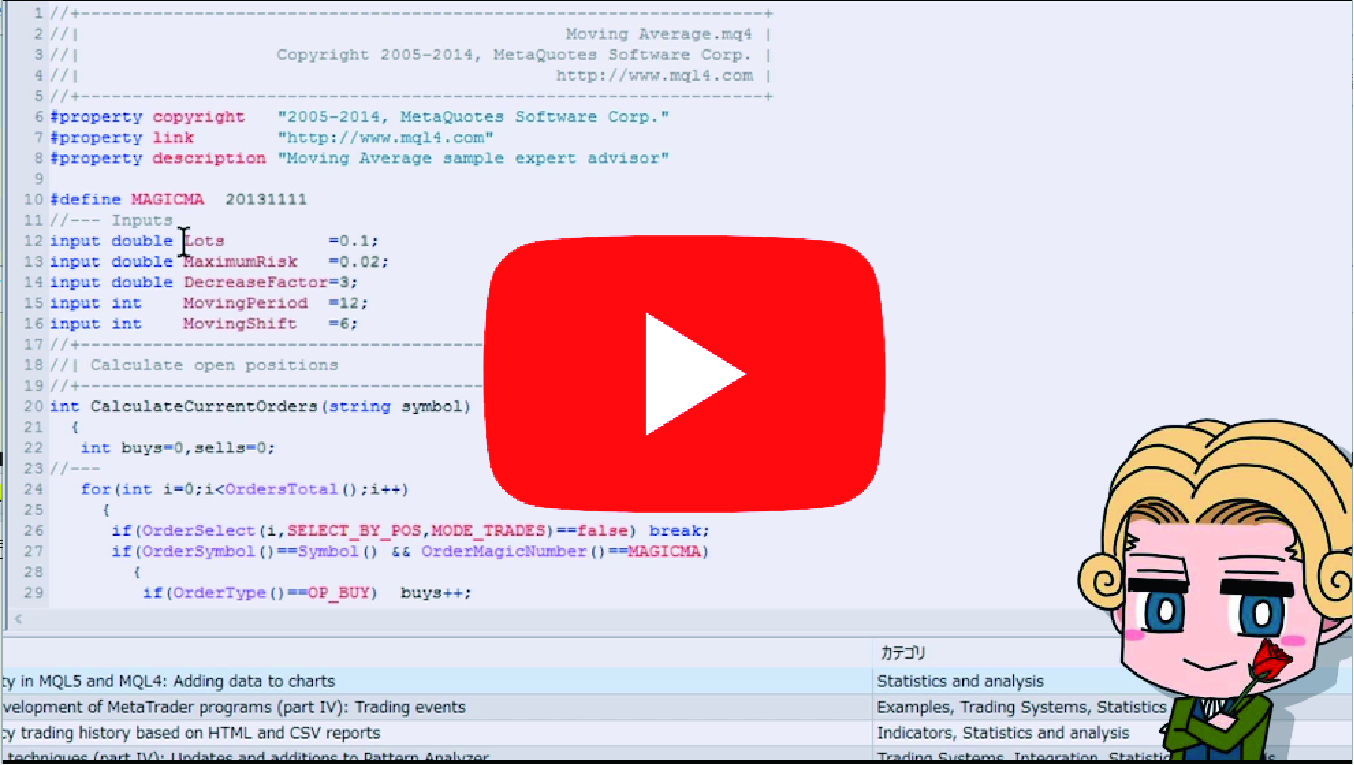Screen dimensions: 1354x765
Task: Click "#property copyright" keyword in the code
Action: pyautogui.click(x=147, y=117)
